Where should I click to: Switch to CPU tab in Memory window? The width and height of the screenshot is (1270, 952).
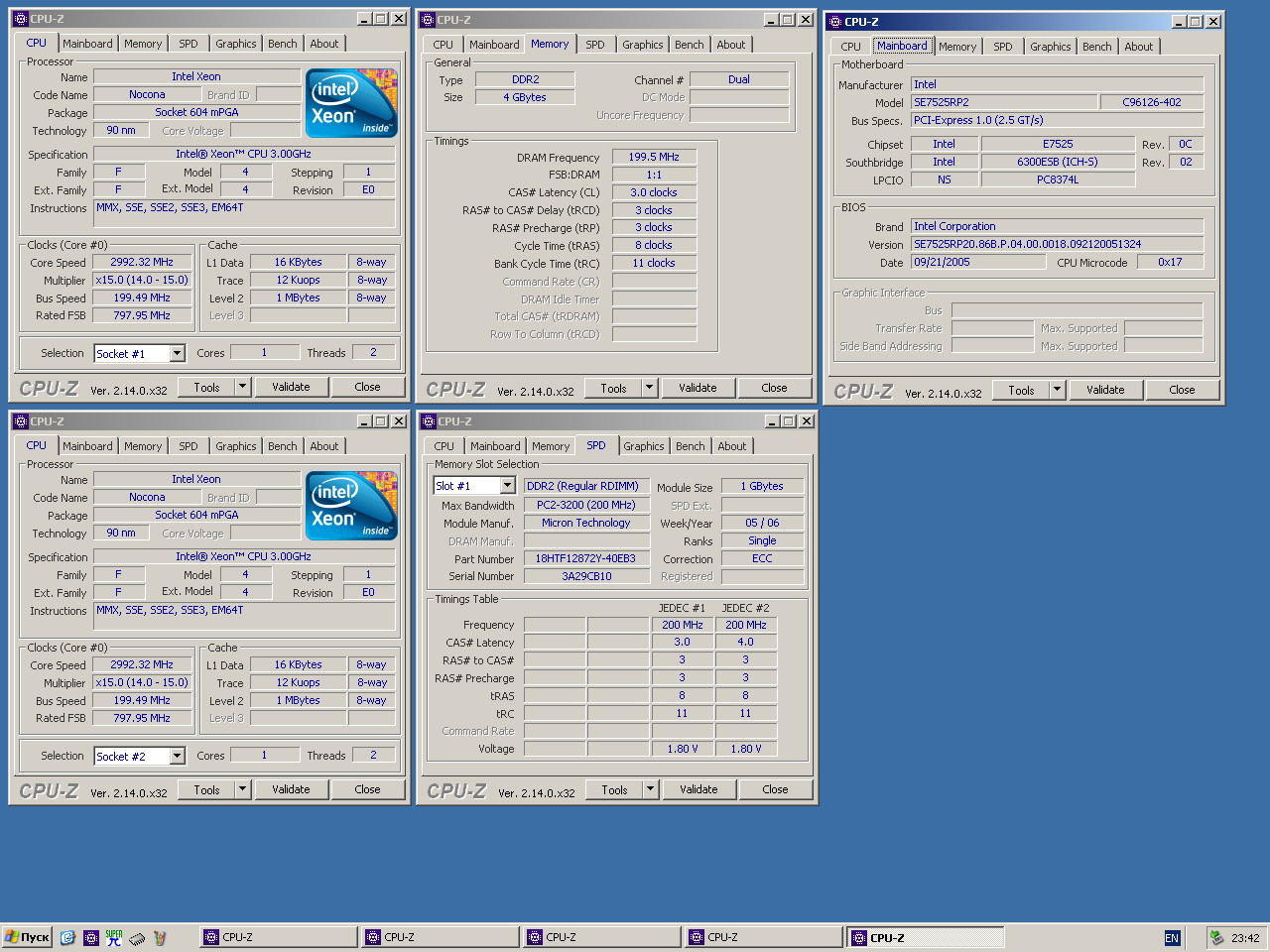(444, 45)
